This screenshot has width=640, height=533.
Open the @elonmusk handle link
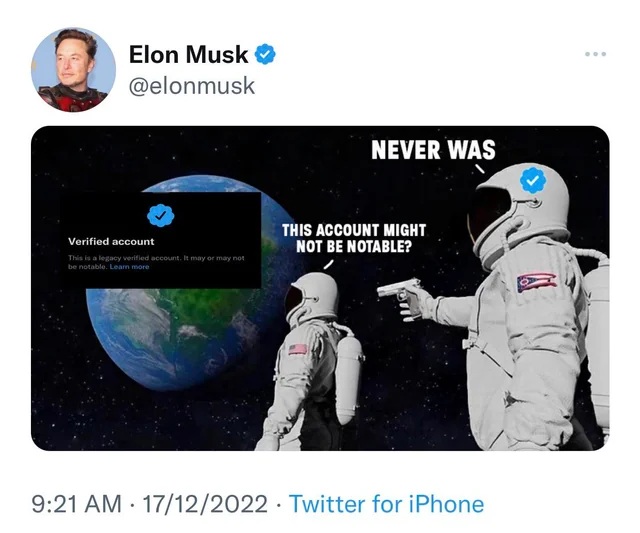(x=192, y=85)
